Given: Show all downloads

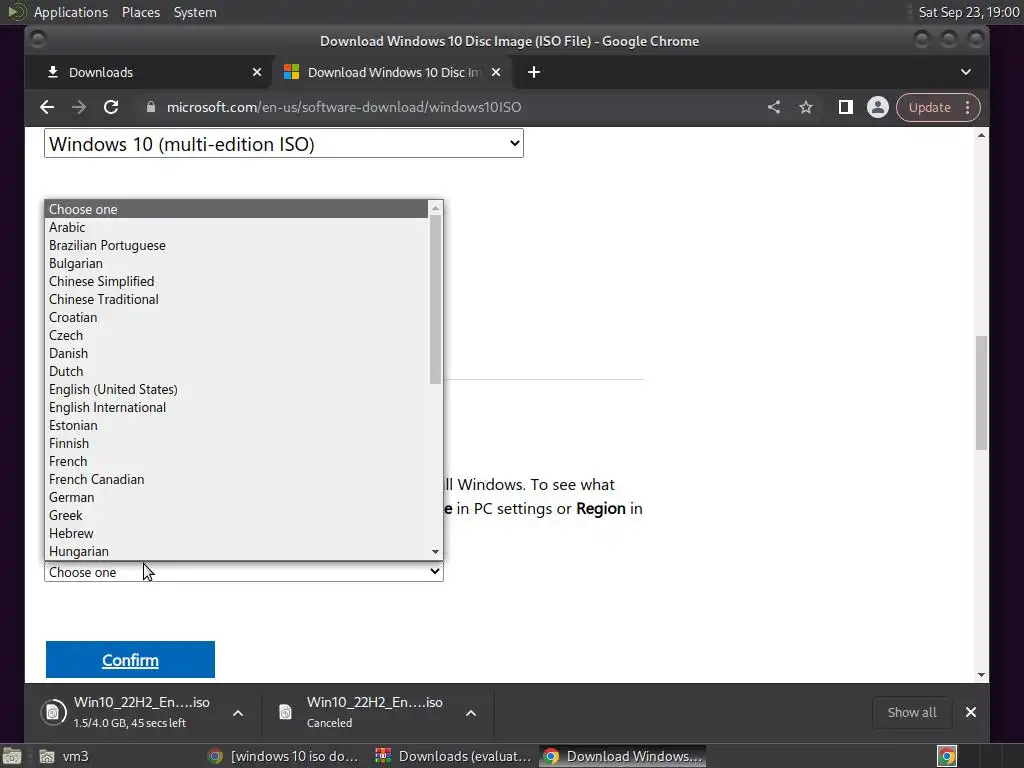Looking at the screenshot, I should coord(912,712).
